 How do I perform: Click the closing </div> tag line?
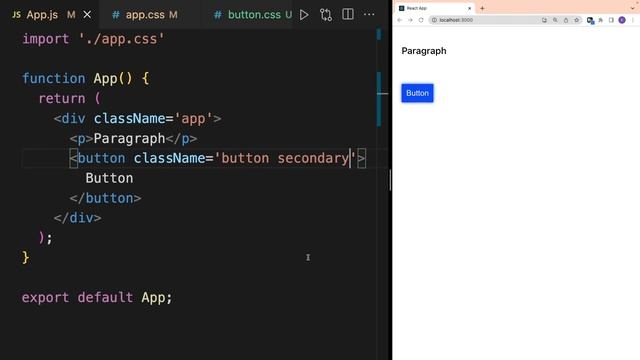tap(78, 218)
